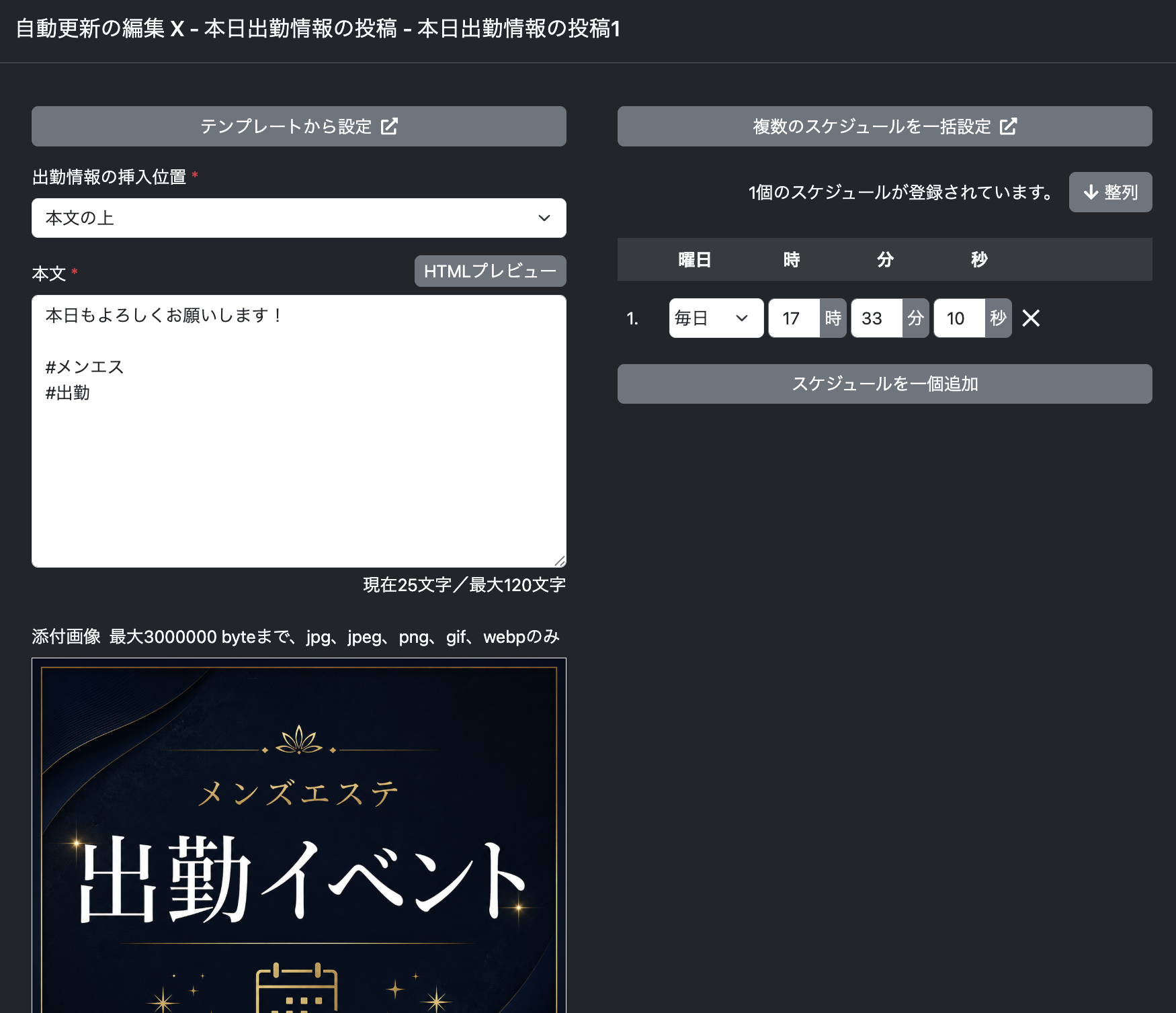Click the 分 column header
1176x1013 pixels.
coord(885,259)
